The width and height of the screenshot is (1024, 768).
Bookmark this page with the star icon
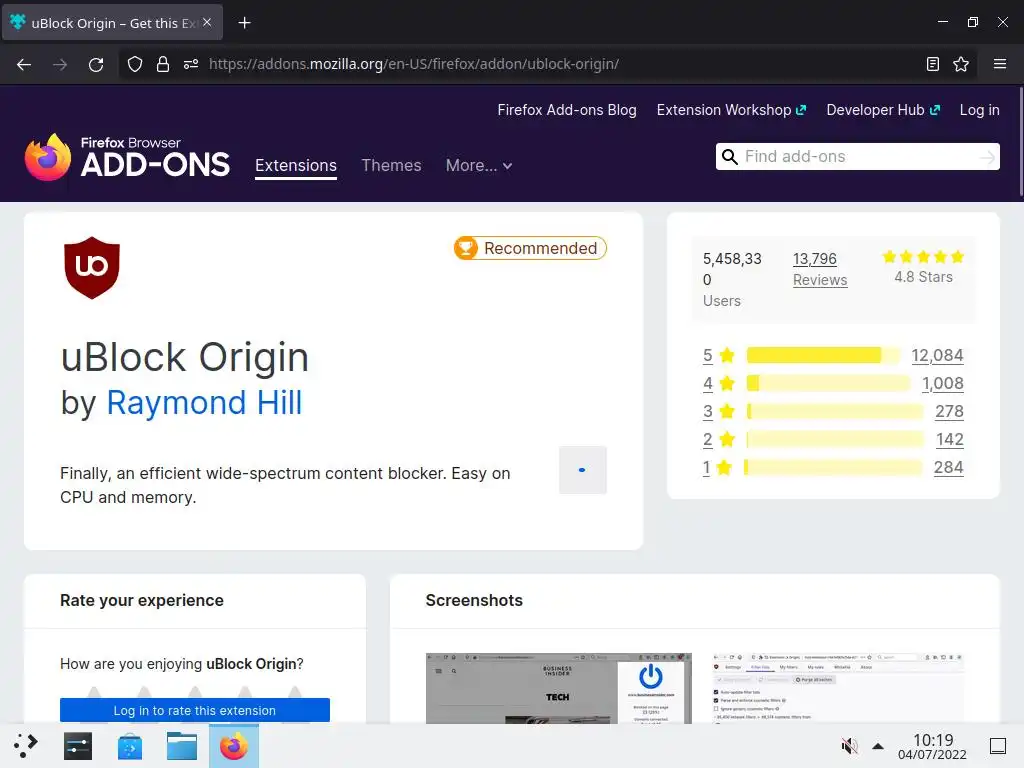961,64
